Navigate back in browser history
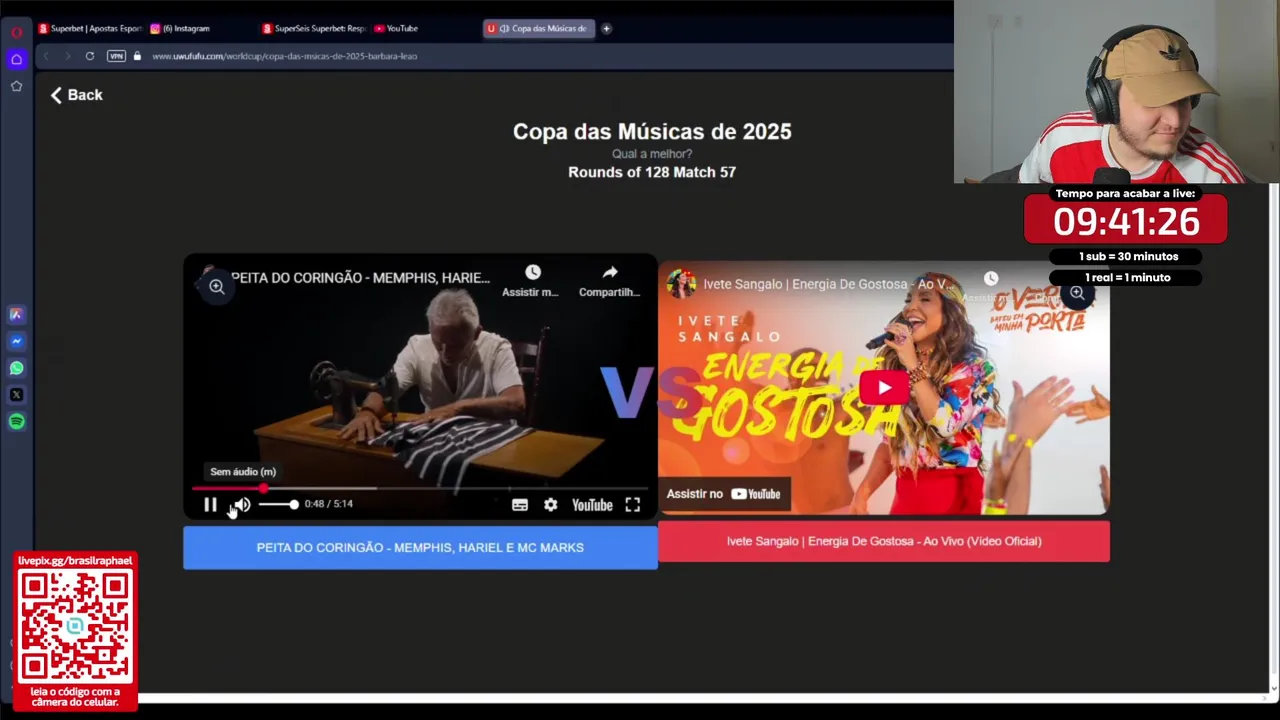This screenshot has height=720, width=1280. pyautogui.click(x=46, y=56)
